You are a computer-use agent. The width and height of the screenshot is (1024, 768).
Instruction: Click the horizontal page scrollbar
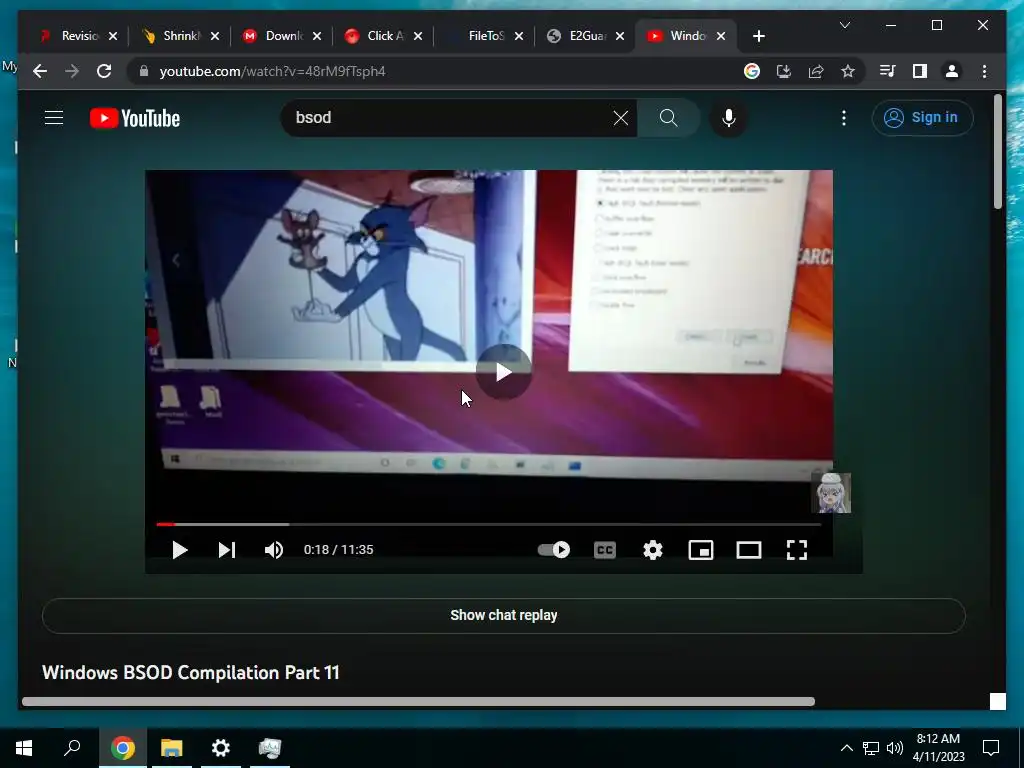[x=418, y=701]
